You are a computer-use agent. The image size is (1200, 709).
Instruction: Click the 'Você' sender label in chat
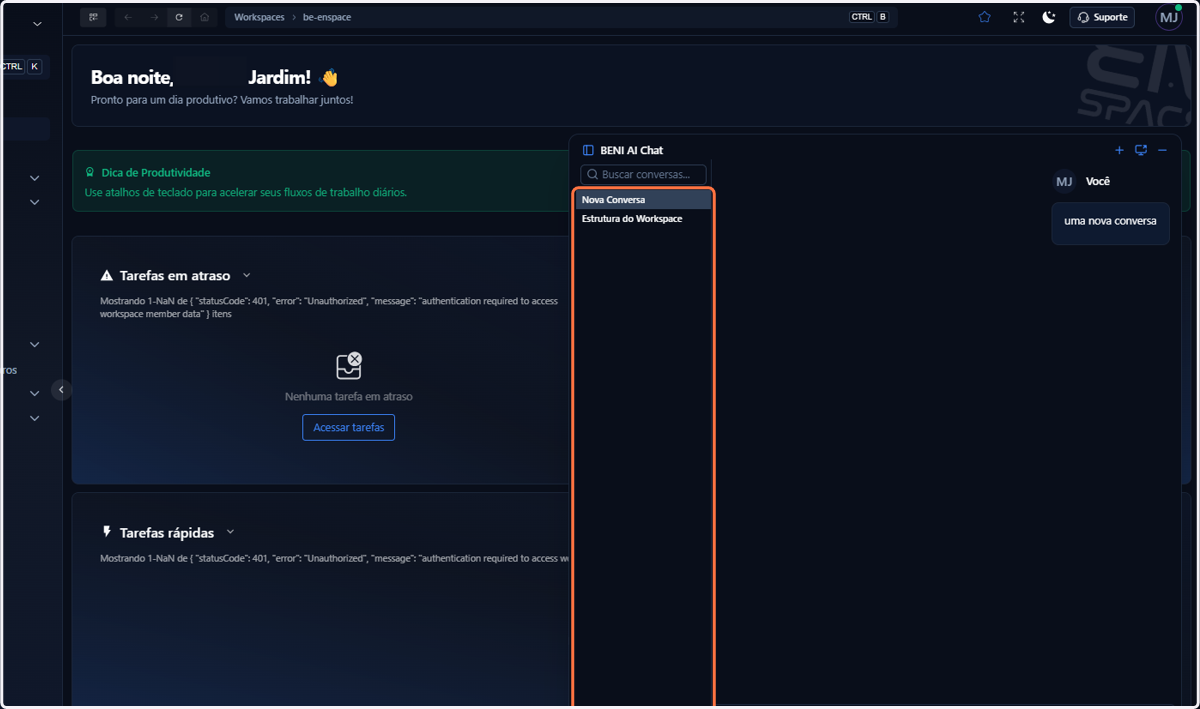[x=1098, y=181]
